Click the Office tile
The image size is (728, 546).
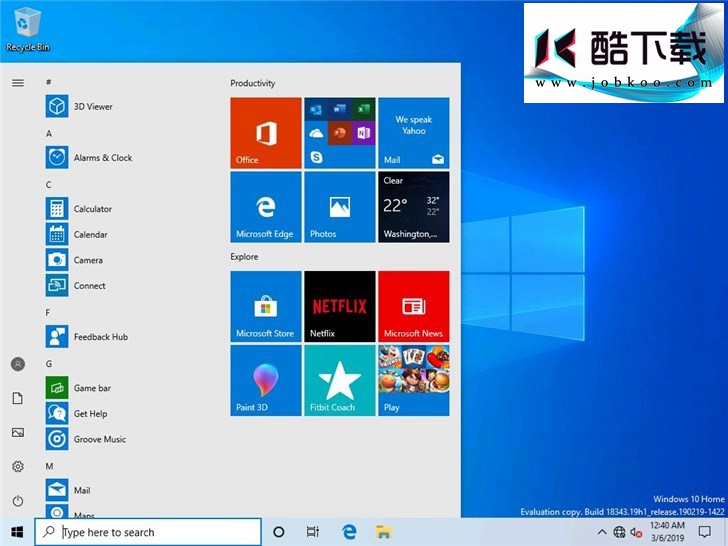(266, 133)
